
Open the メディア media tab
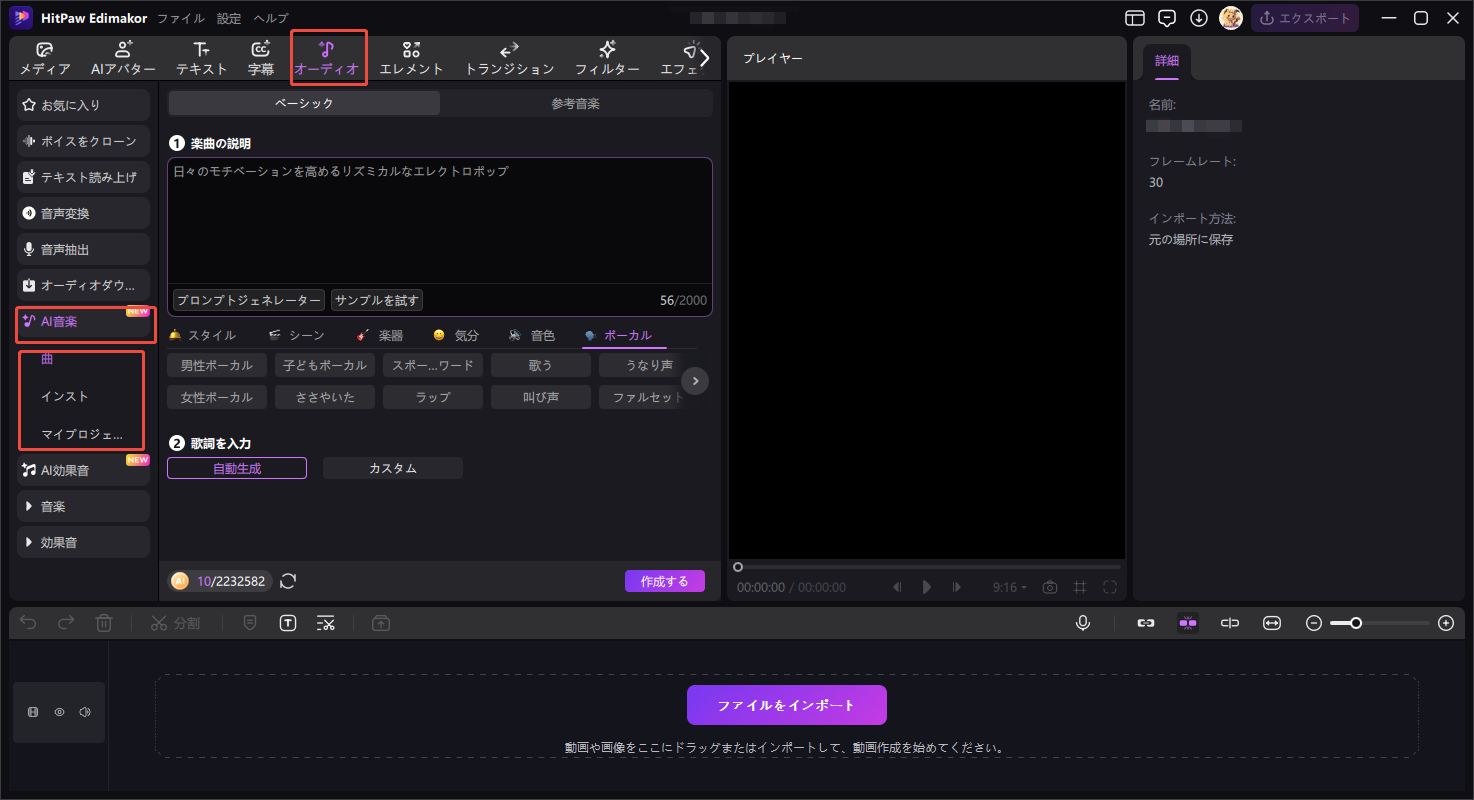point(45,59)
